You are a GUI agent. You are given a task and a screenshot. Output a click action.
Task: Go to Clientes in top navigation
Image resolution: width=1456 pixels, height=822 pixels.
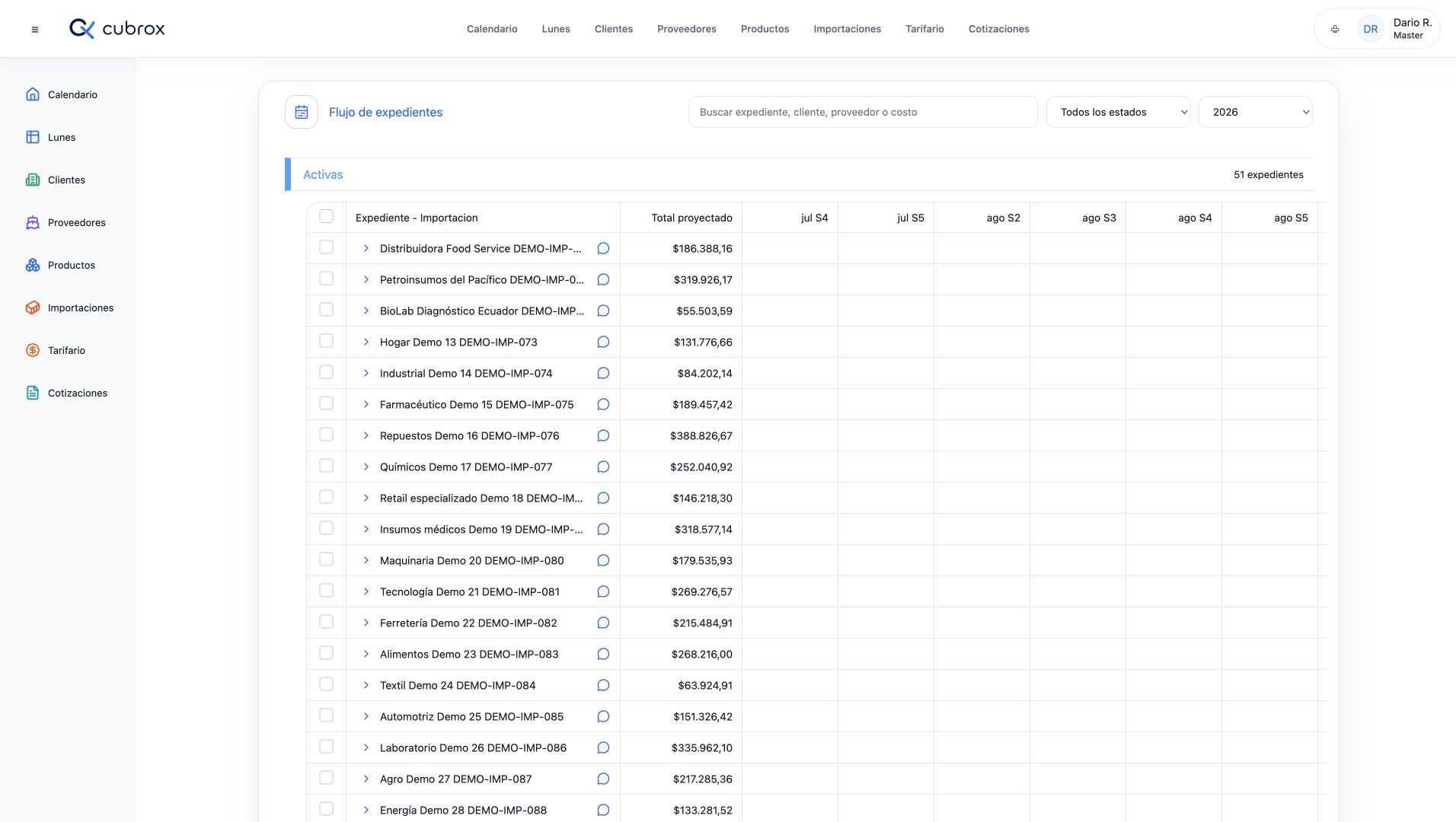[x=614, y=29]
